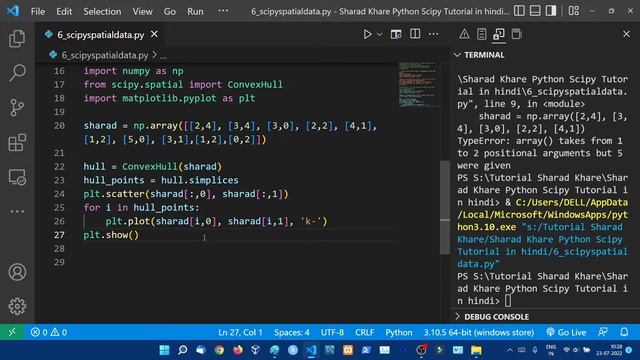The width and height of the screenshot is (640, 360).
Task: Open the Windows Start menu
Action: pos(164,350)
